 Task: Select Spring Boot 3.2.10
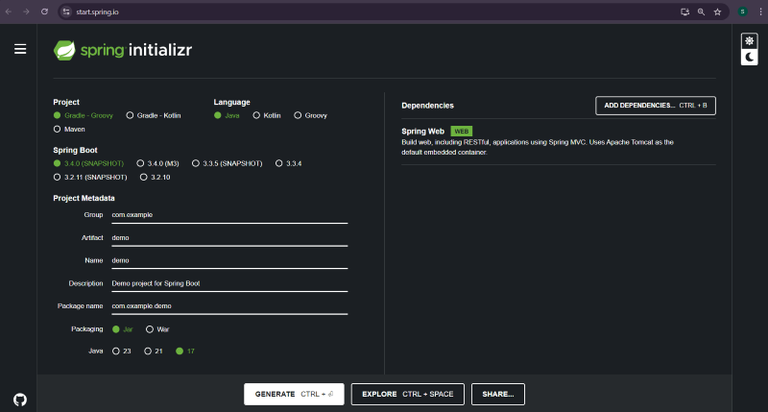coord(155,177)
